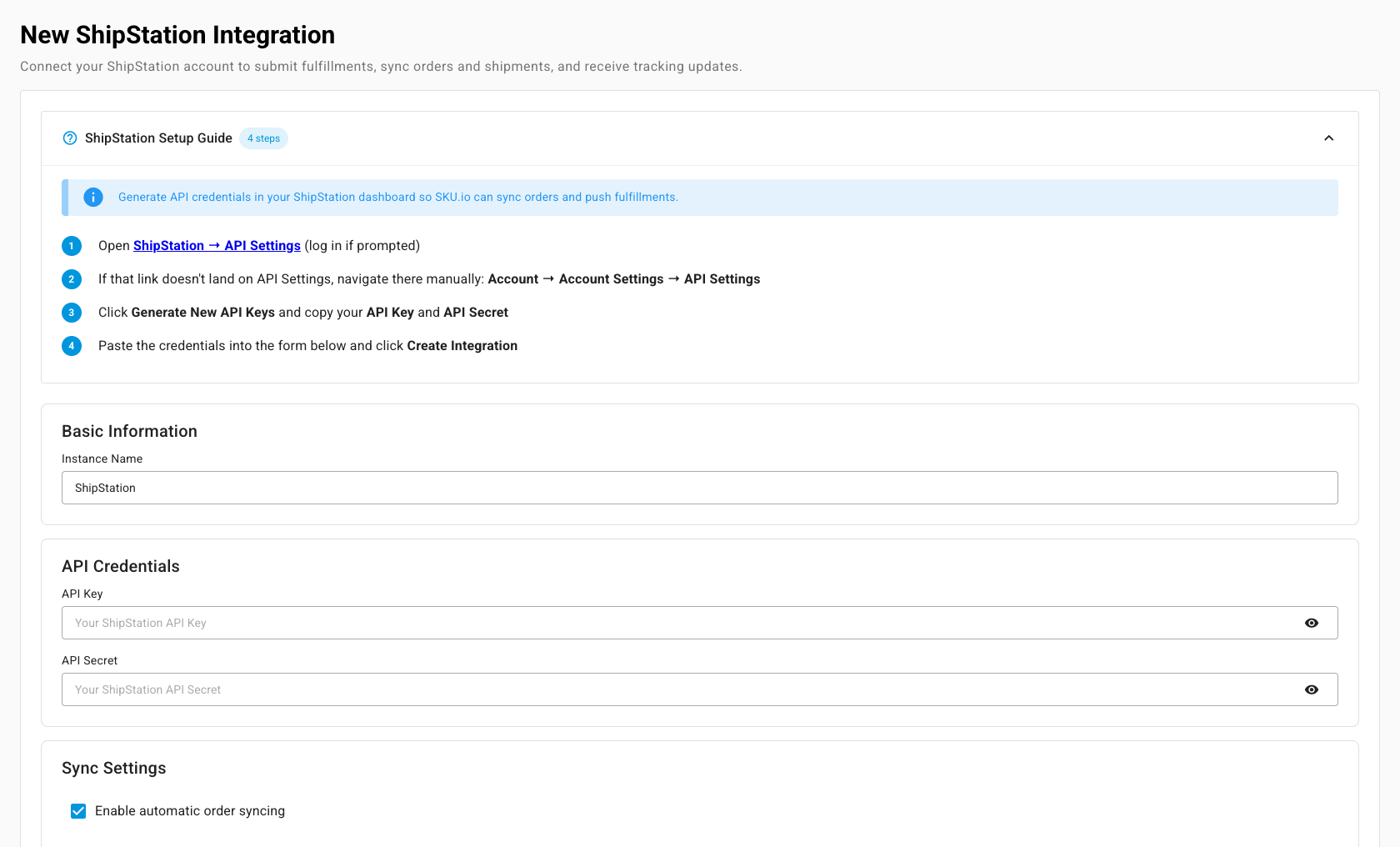Click the 'Generate New API Keys' step text
This screenshot has width=1400, height=847.
coord(303,313)
